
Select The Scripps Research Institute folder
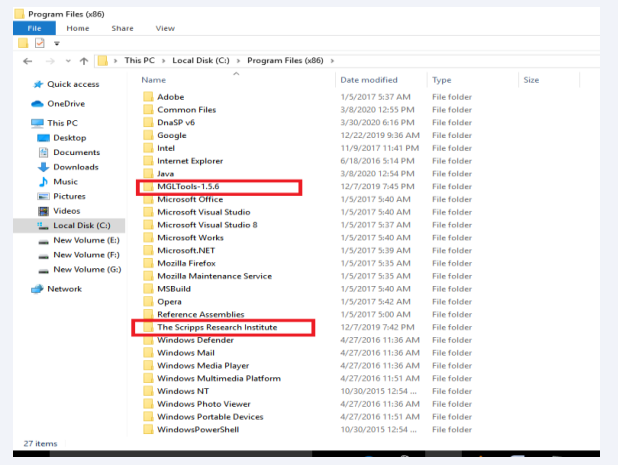[217, 327]
